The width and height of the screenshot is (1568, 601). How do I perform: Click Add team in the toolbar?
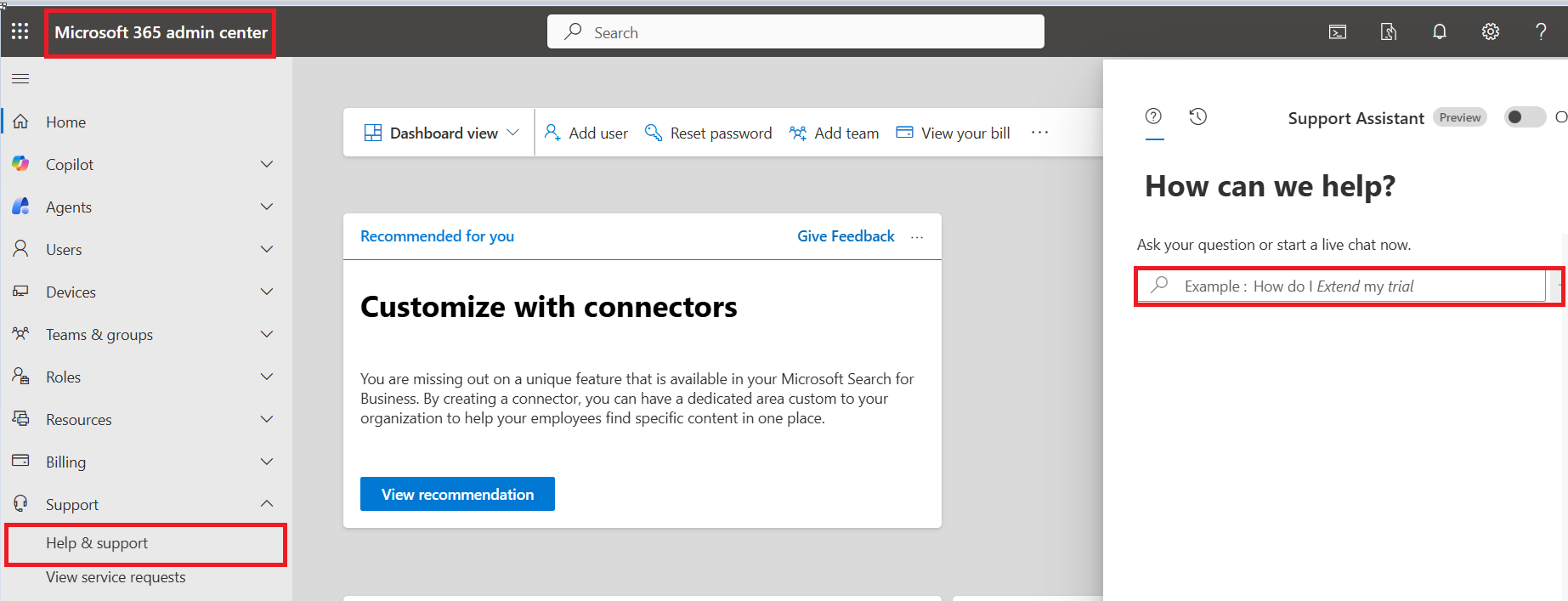(x=835, y=133)
